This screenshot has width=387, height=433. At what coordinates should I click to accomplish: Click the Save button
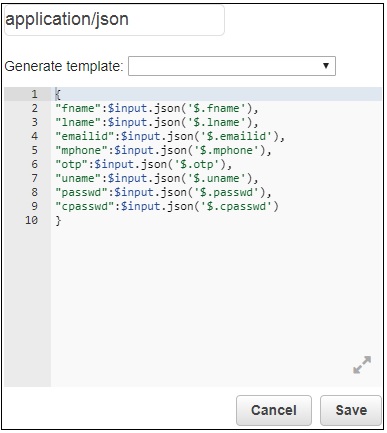[x=351, y=410]
